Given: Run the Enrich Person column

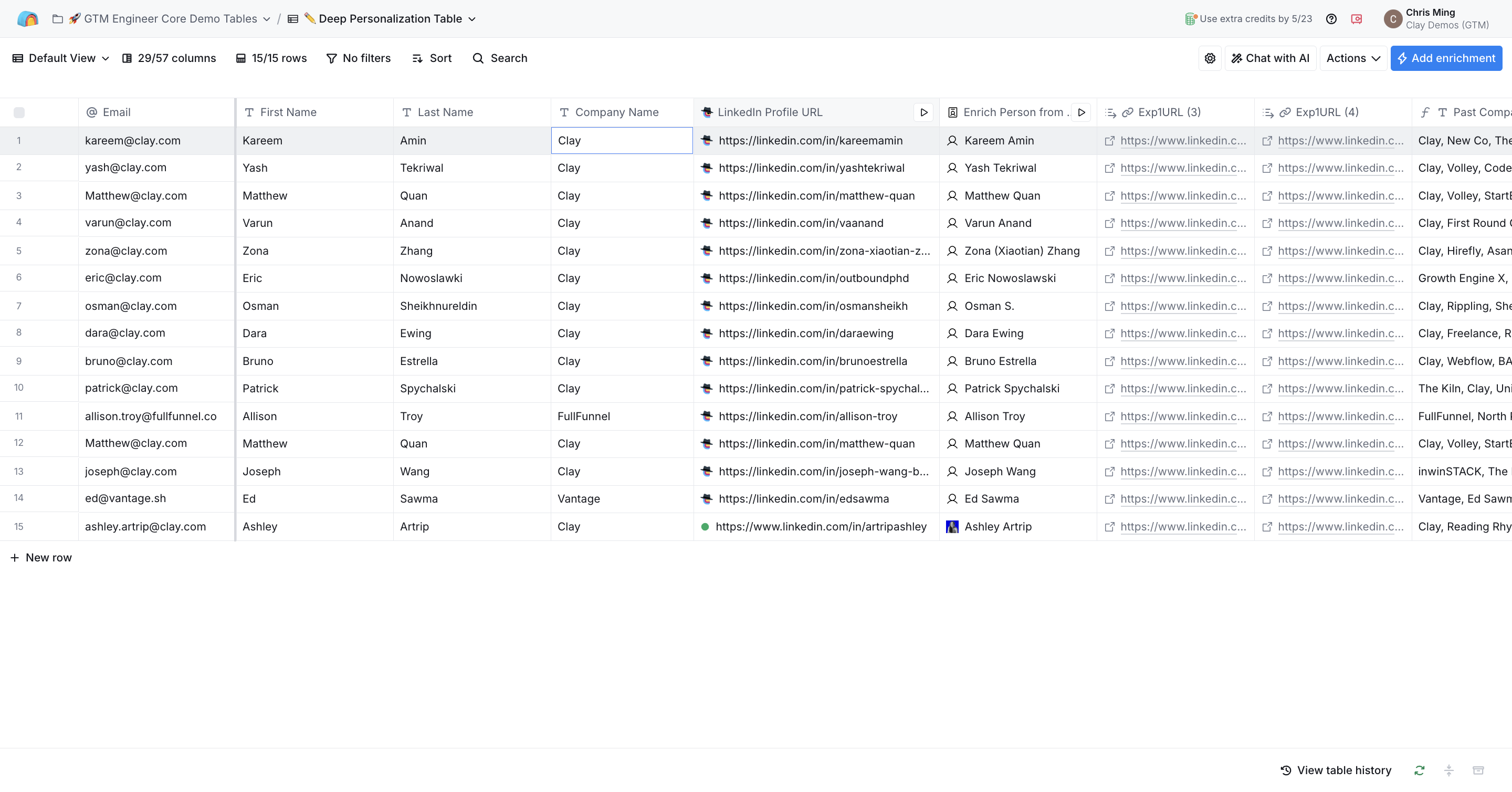Looking at the screenshot, I should click(x=1081, y=111).
